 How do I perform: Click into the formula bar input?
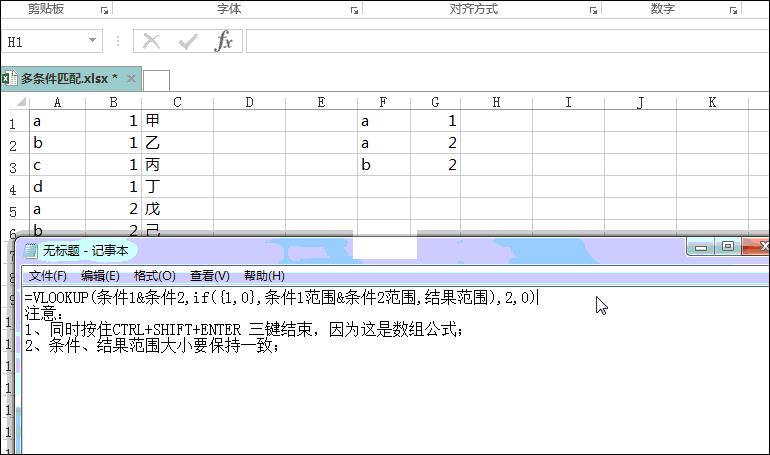(508, 41)
